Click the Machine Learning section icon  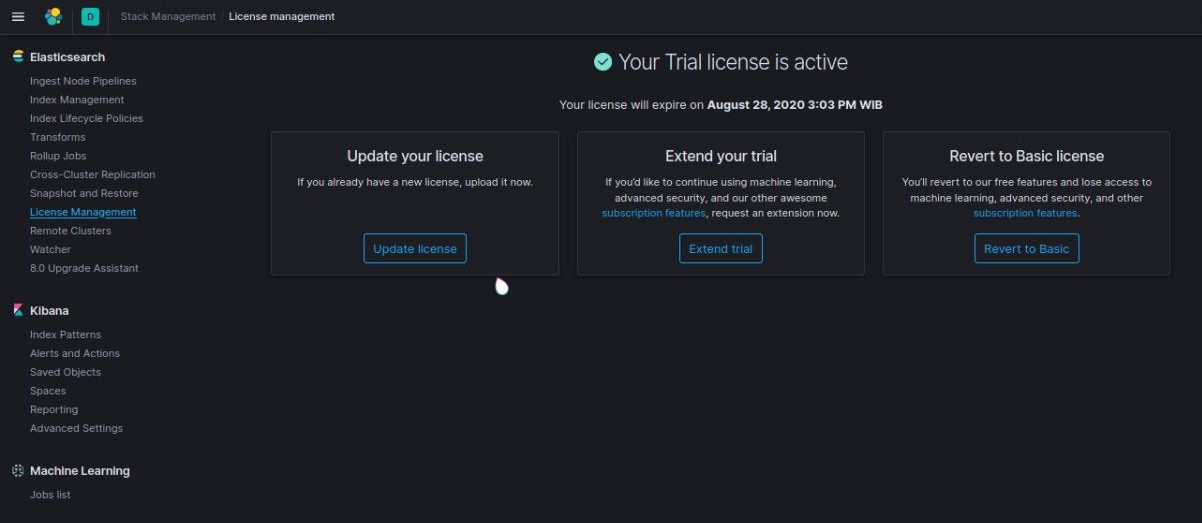(18, 471)
